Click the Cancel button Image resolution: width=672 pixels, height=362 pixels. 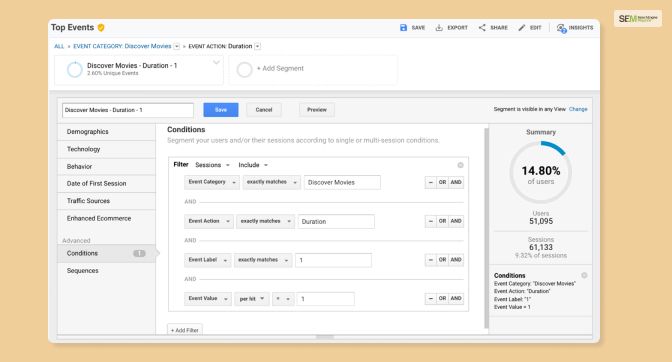tap(264, 110)
